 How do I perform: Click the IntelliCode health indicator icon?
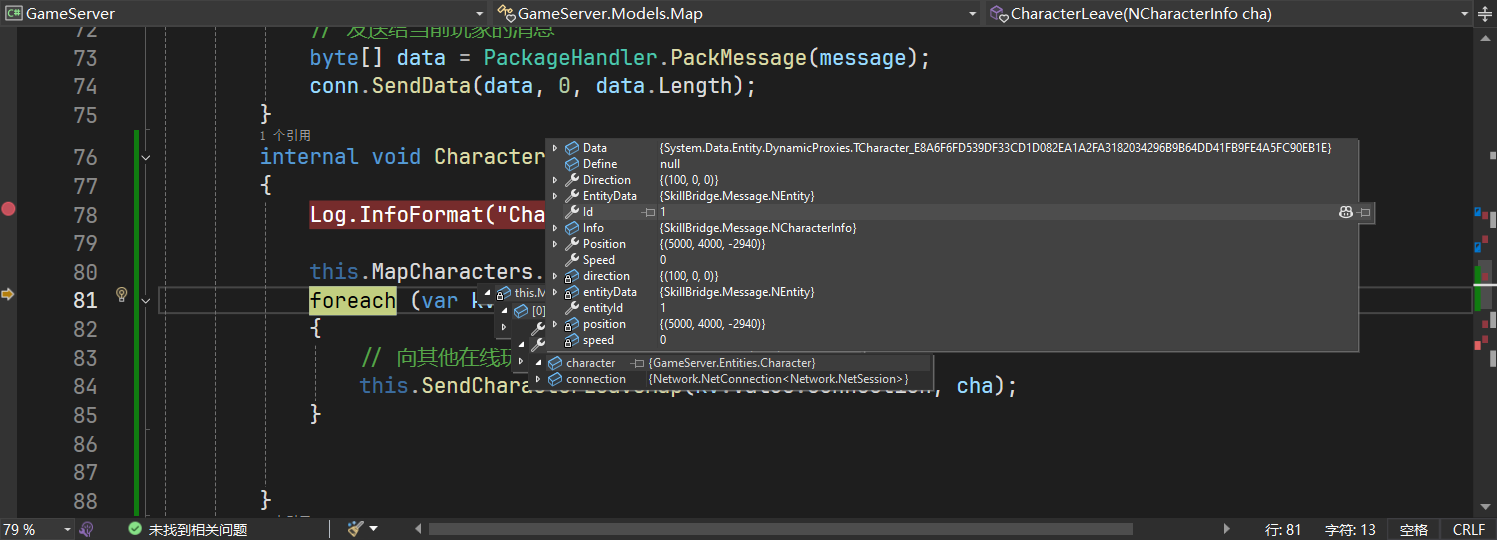point(87,529)
